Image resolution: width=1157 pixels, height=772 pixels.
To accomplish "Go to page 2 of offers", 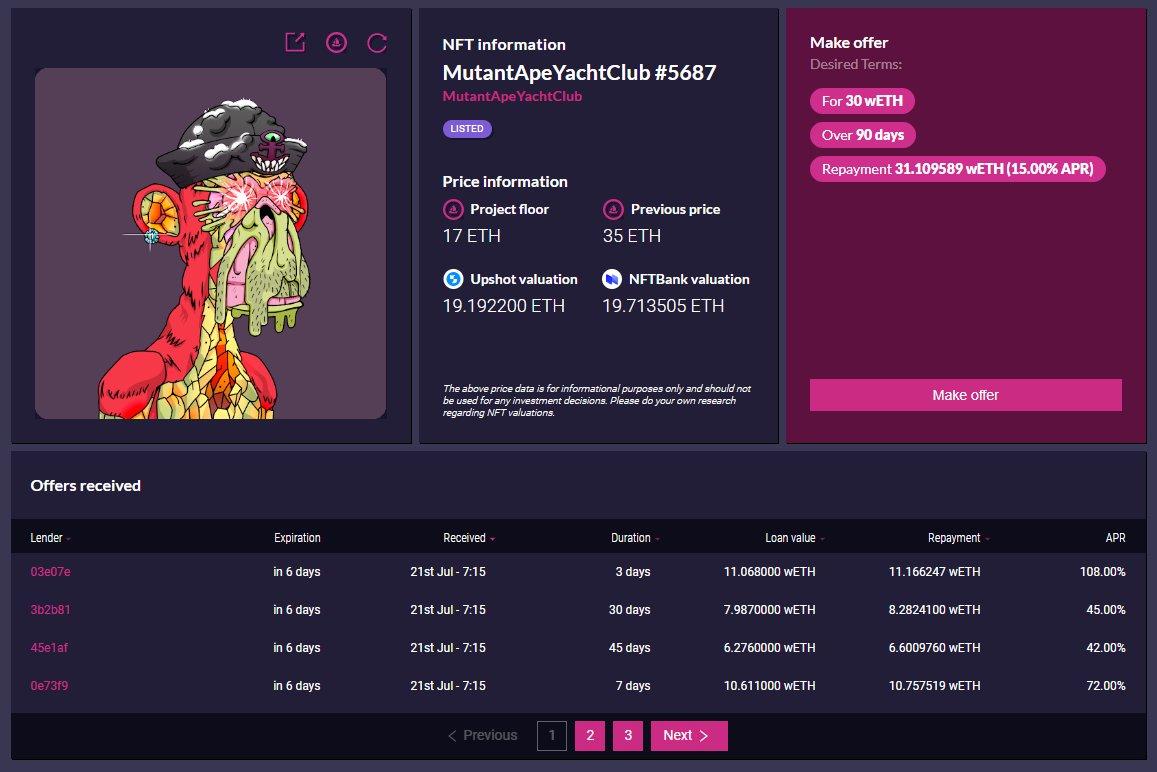I will (590, 735).
